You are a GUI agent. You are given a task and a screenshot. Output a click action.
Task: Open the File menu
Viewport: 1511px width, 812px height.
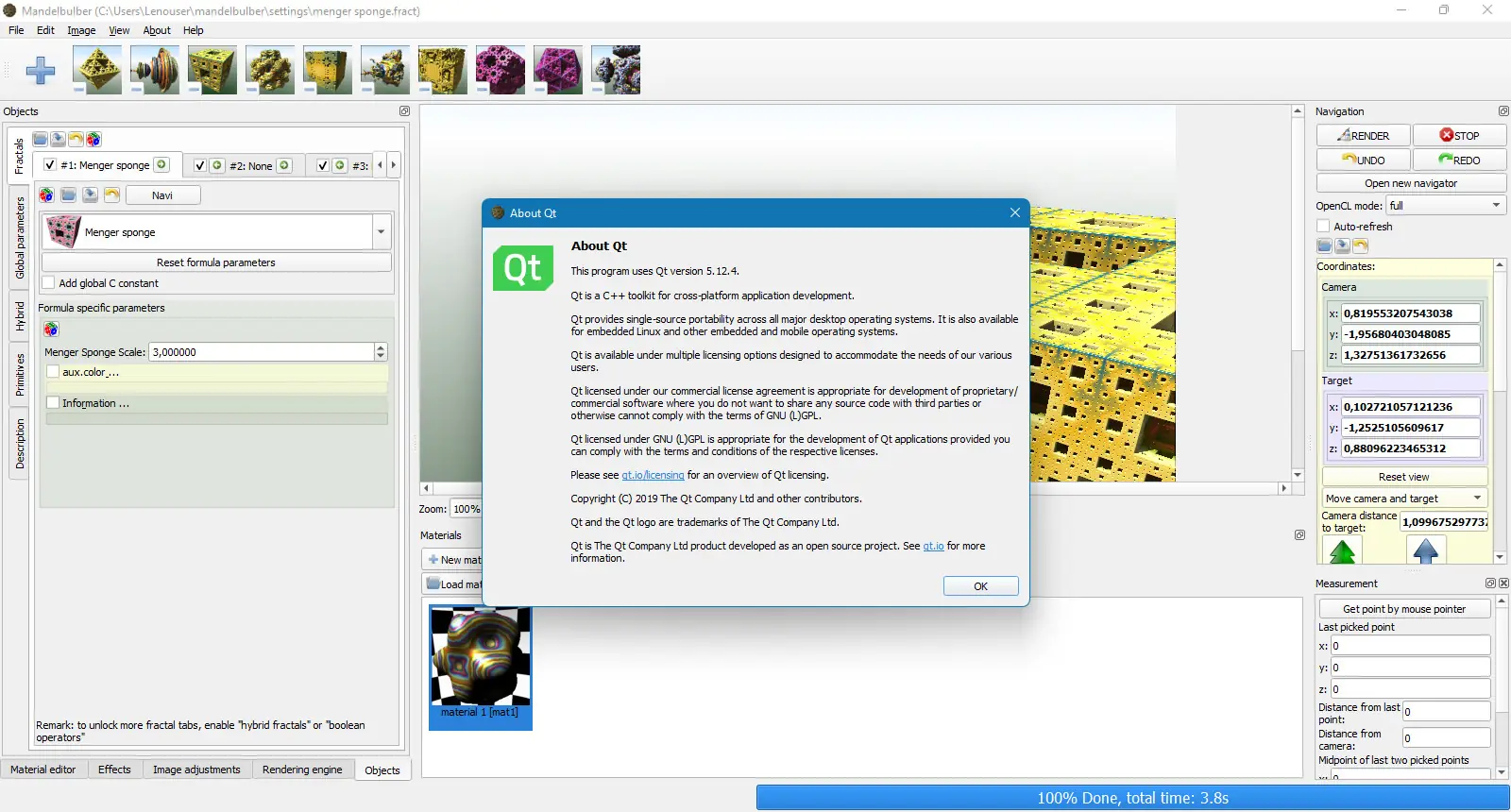click(x=16, y=30)
